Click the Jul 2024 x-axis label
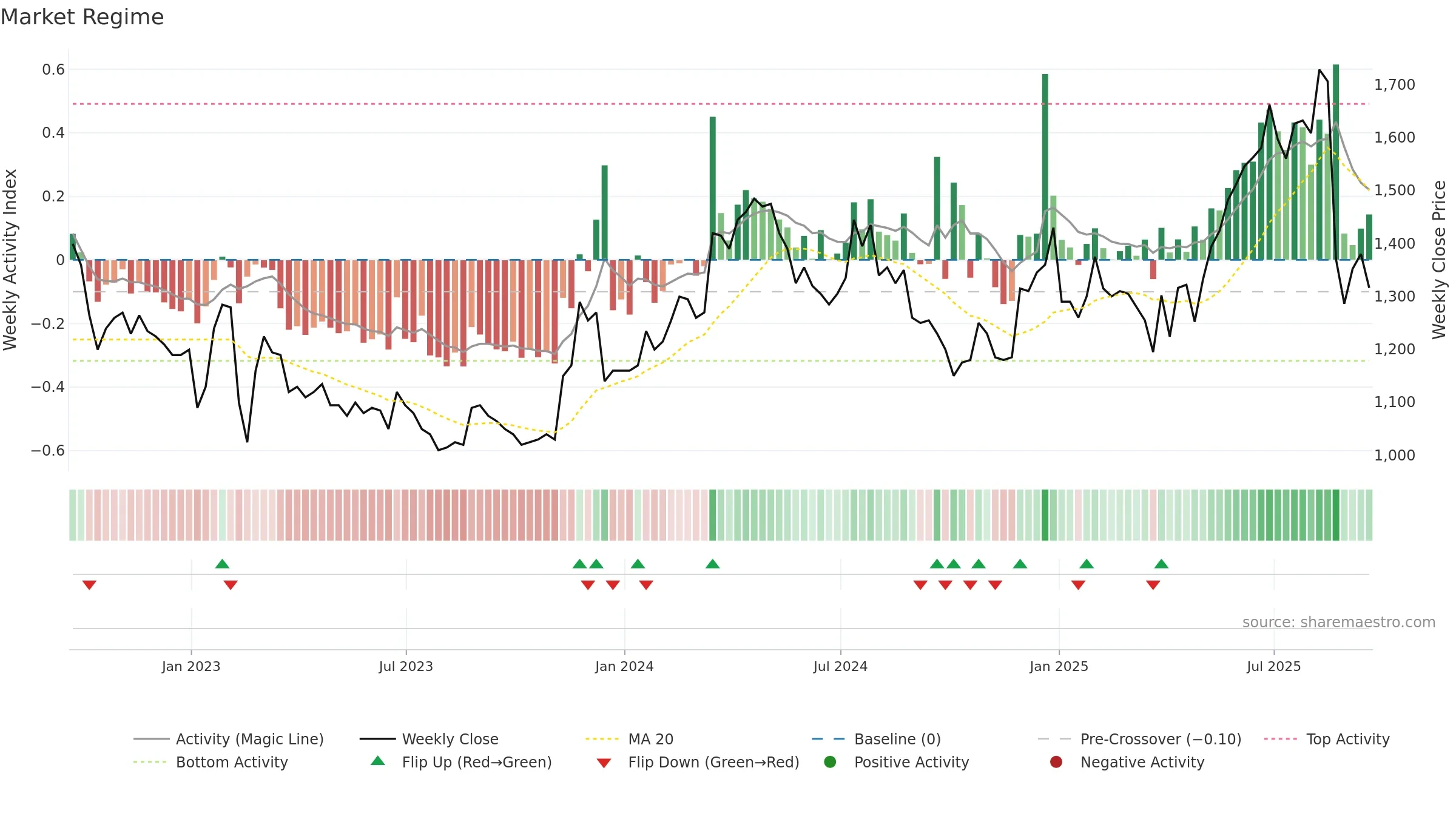 [x=840, y=666]
